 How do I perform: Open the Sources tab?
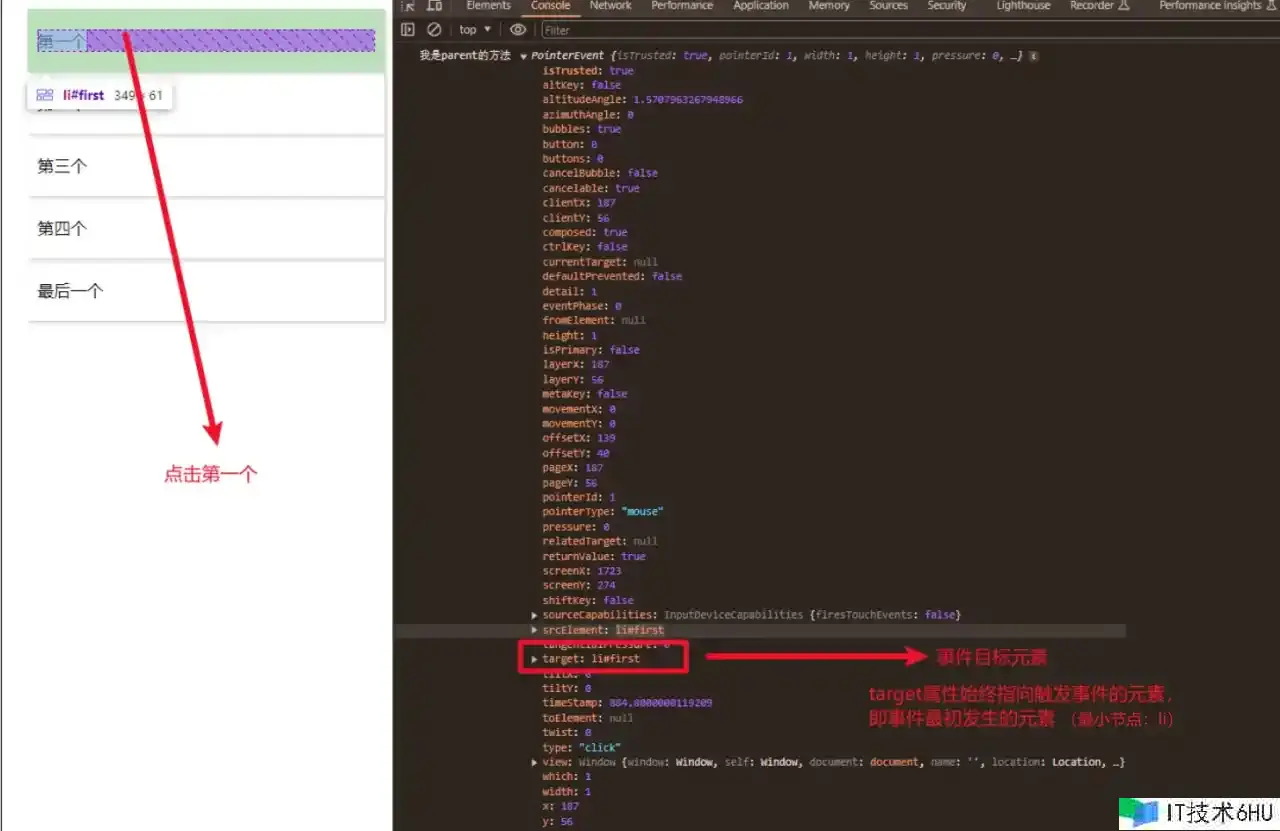[x=888, y=5]
